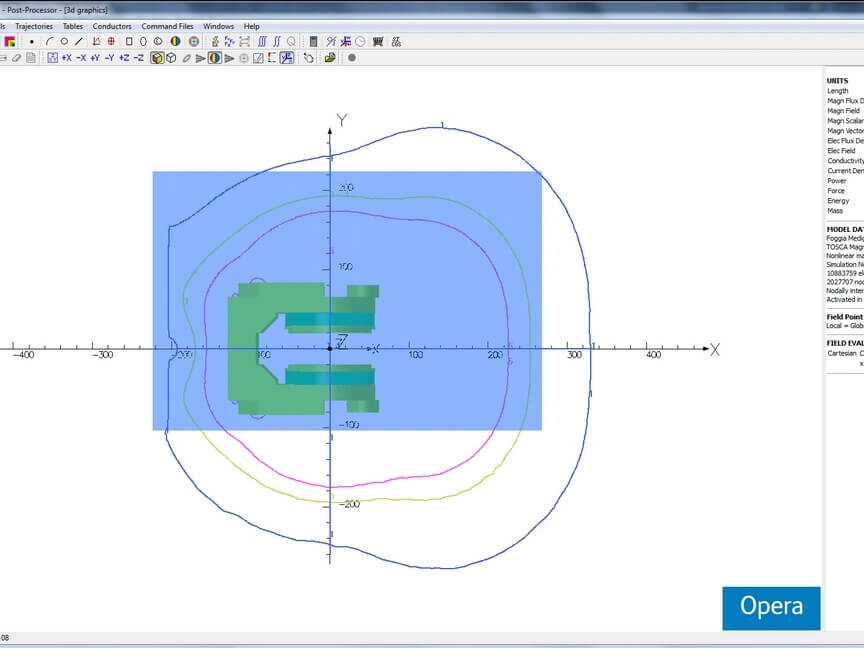Expand the Trajectories menu
Viewport: 864px width, 648px height.
pyautogui.click(x=35, y=26)
